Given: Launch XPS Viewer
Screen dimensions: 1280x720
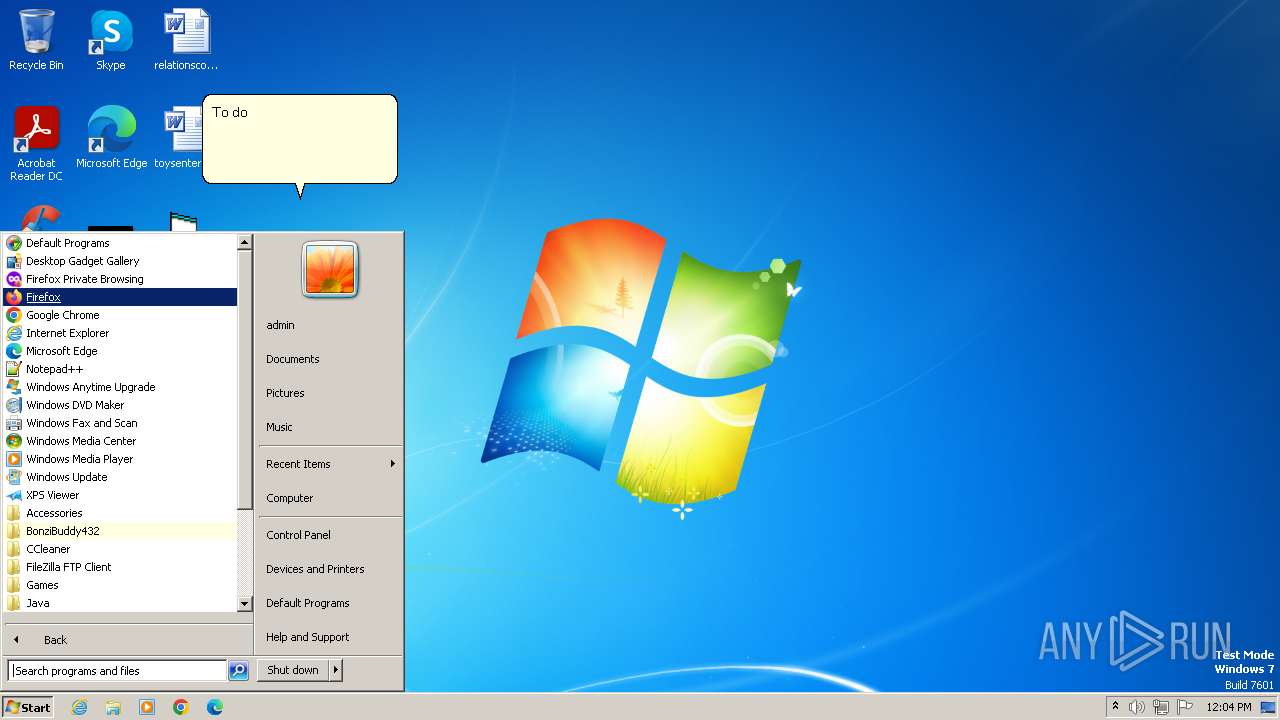Looking at the screenshot, I should point(120,495).
